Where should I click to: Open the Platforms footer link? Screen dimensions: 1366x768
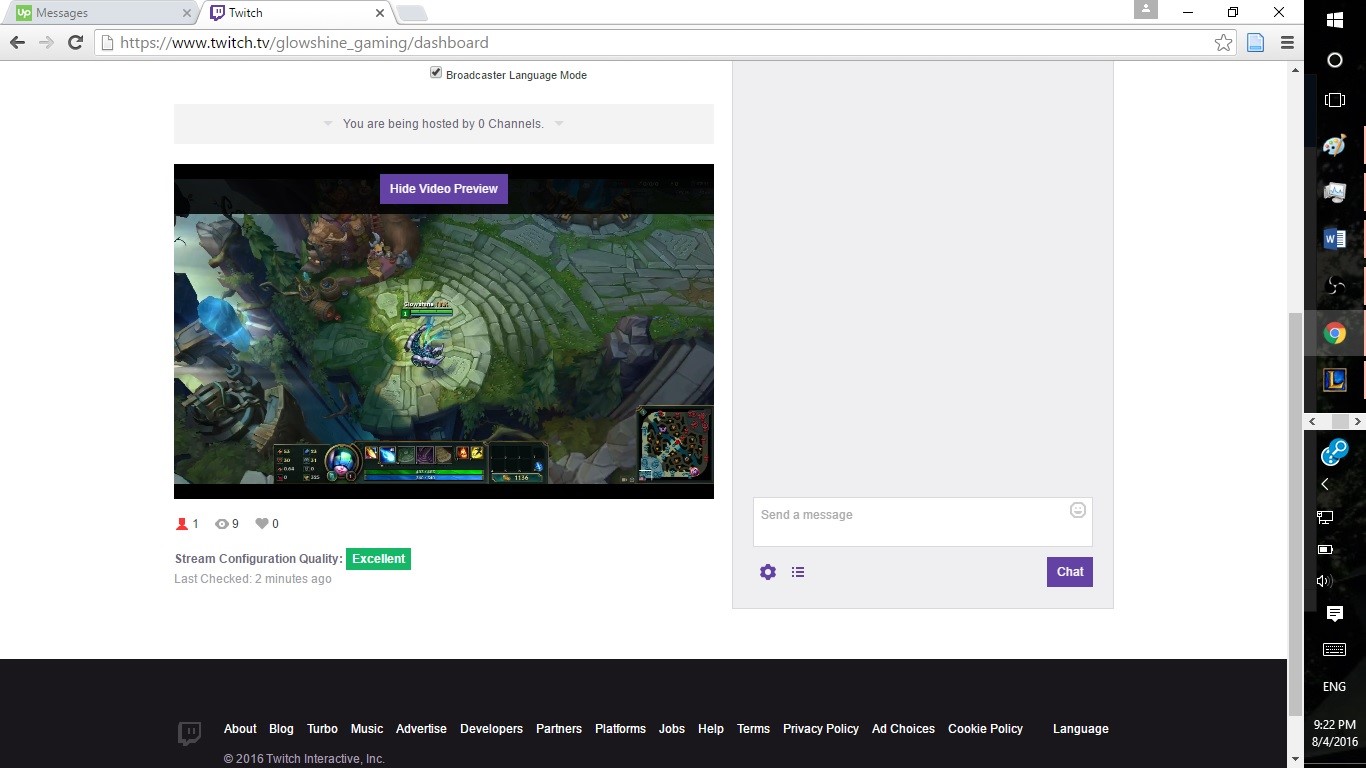click(x=620, y=729)
